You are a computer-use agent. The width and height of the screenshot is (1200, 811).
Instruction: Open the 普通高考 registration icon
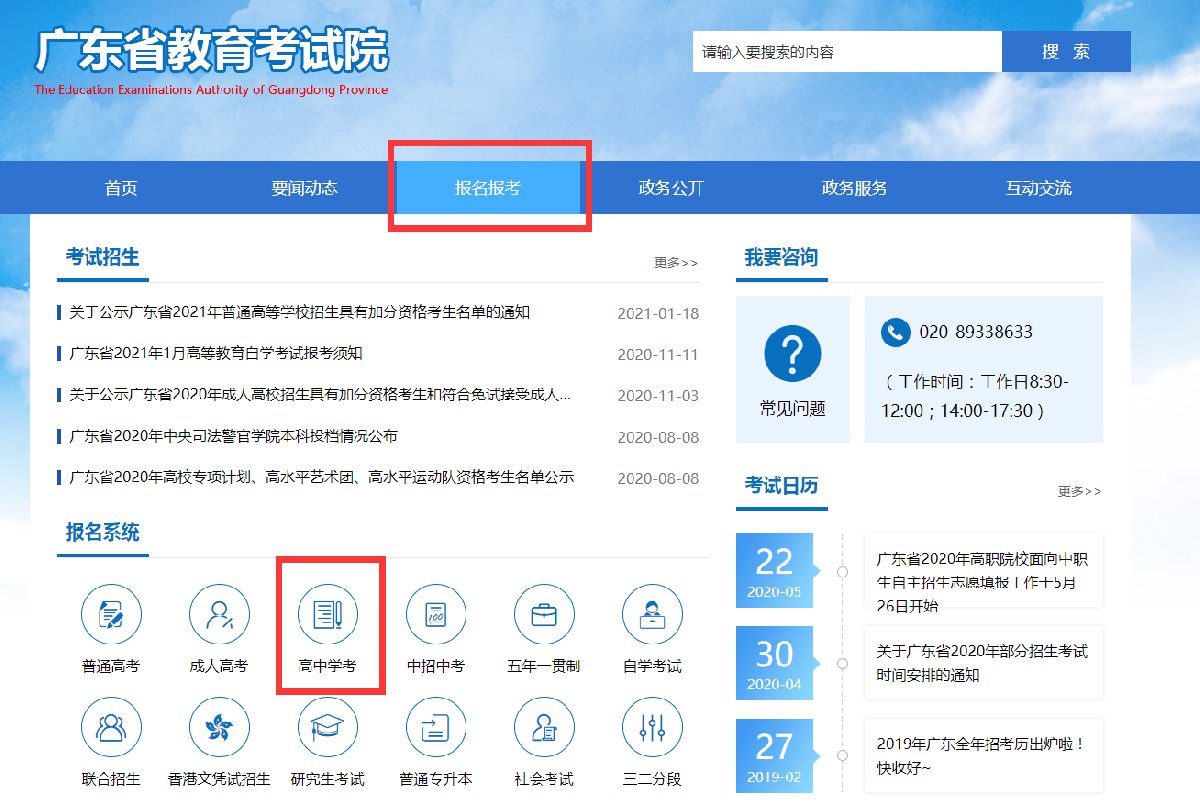pyautogui.click(x=111, y=615)
